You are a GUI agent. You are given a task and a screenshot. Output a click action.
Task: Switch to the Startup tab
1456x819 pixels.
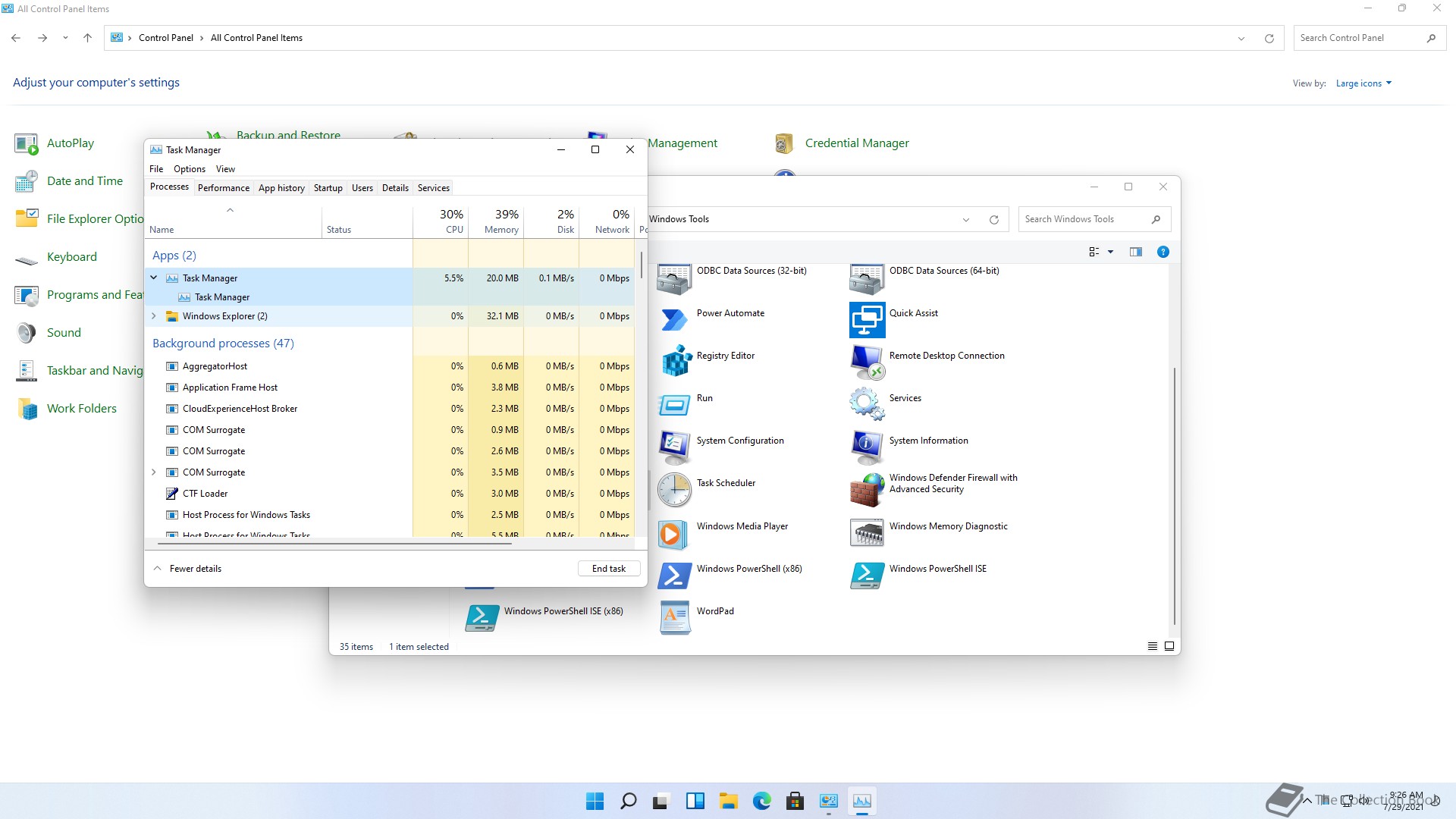tap(328, 187)
